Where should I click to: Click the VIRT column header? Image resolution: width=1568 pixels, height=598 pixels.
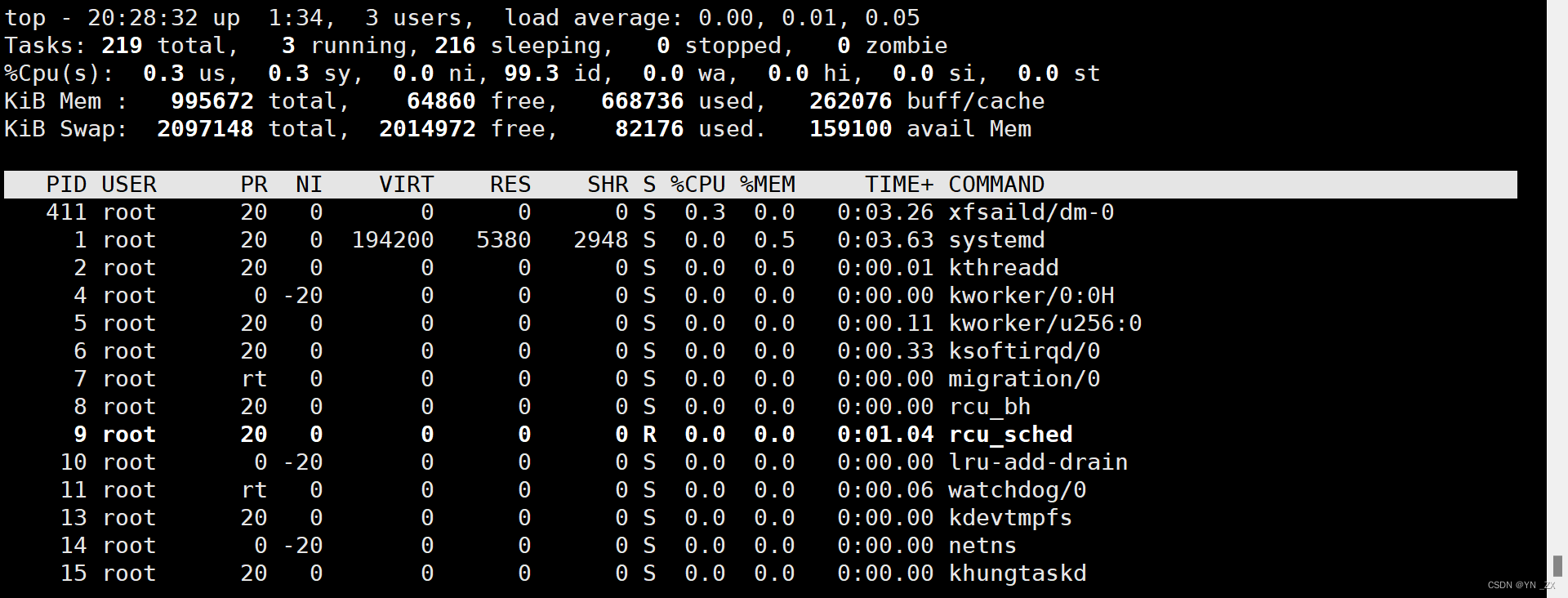[406, 185]
